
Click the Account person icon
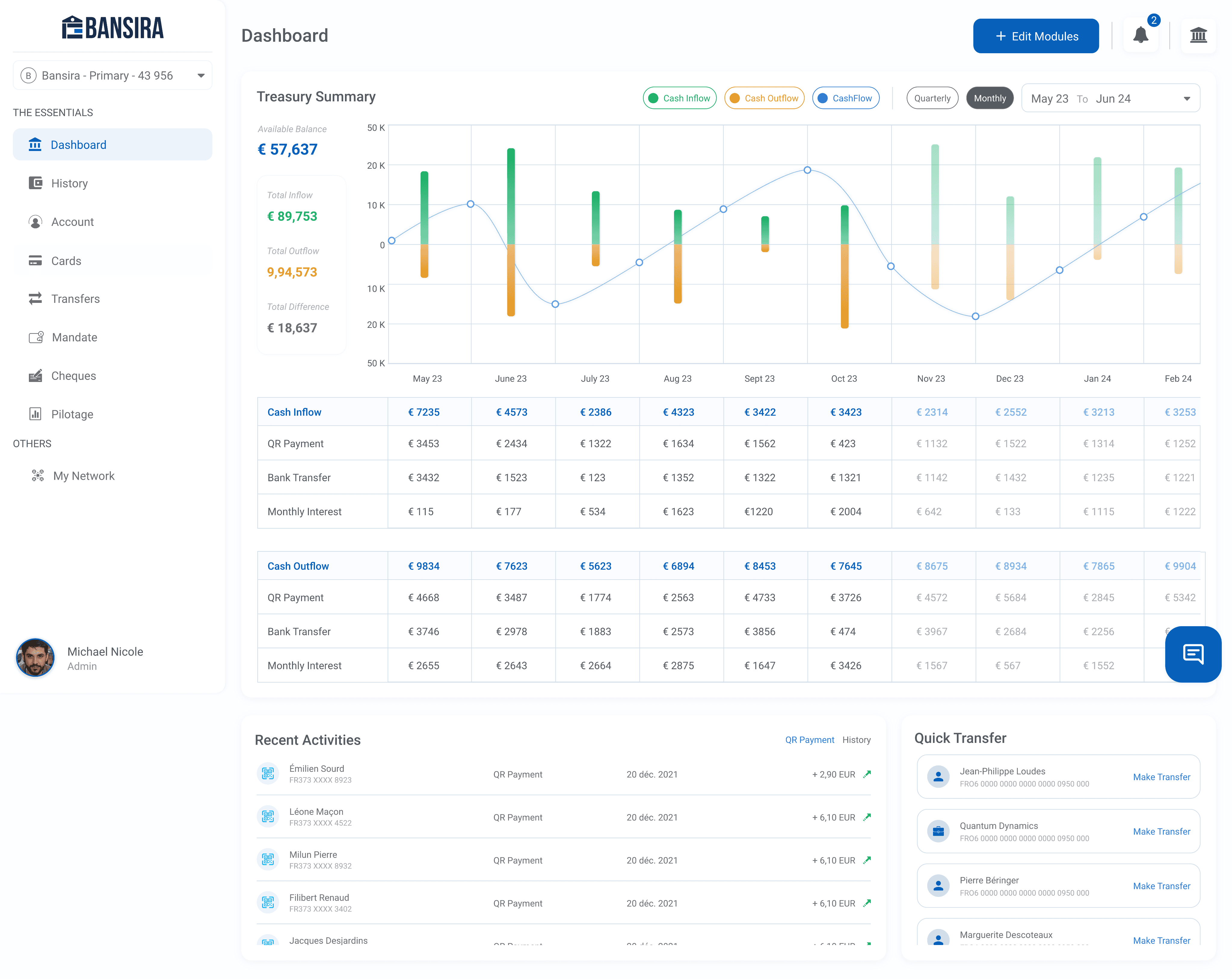tap(35, 221)
